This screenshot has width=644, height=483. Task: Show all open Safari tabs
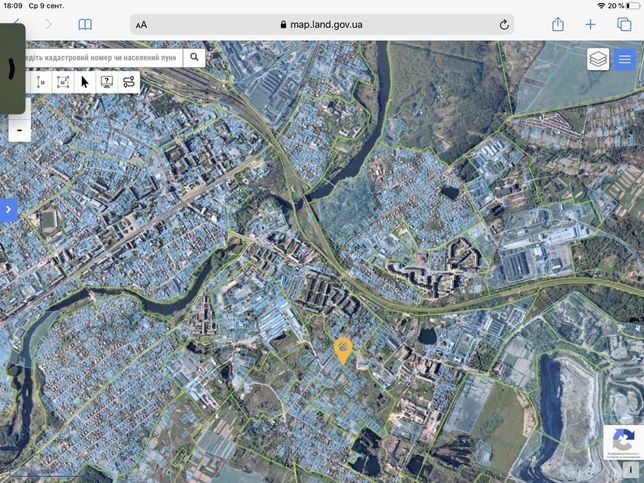[624, 25]
